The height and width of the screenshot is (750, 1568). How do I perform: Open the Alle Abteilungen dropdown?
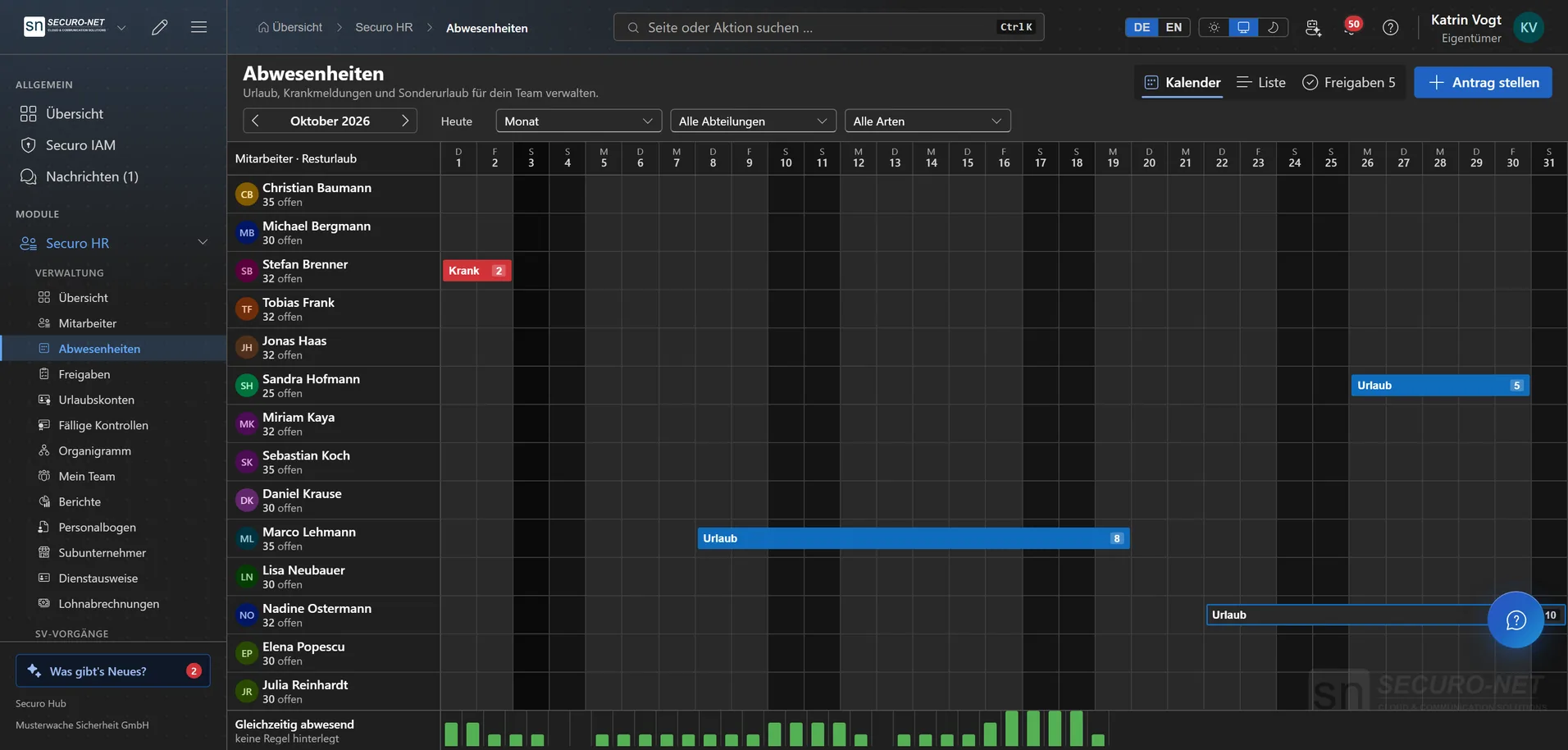click(753, 121)
